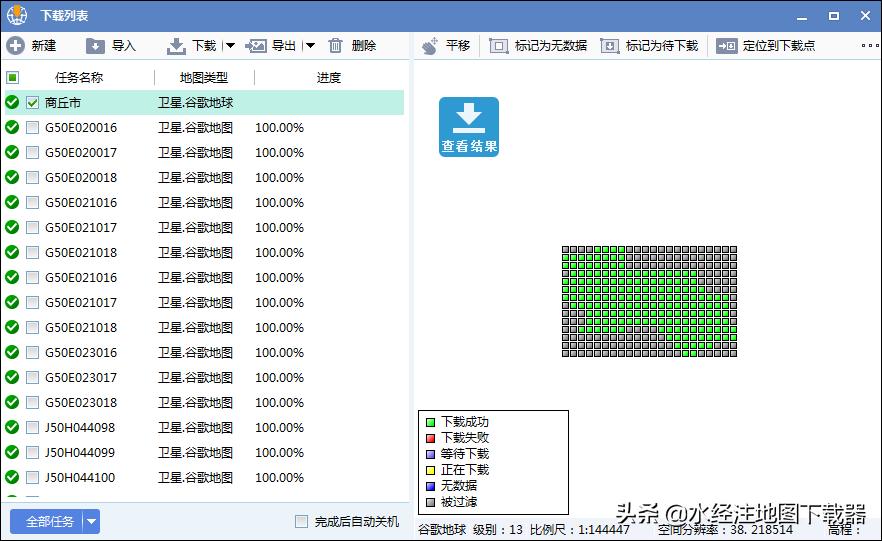Screen dimensions: 882x541
Task: Click the green 下载成功 legend swatch
Action: coord(430,422)
